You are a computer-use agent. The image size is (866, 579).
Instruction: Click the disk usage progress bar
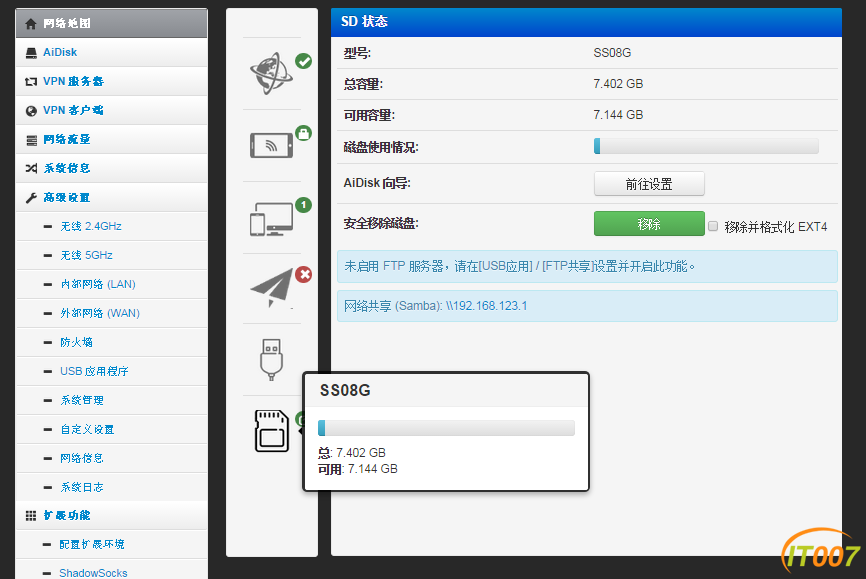[706, 146]
